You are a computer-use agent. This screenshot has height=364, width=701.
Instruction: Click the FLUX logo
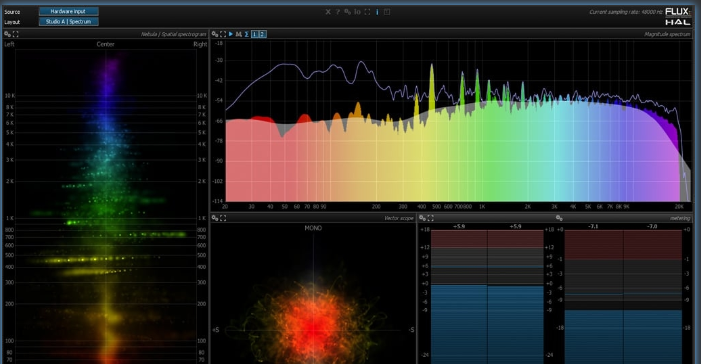tap(678, 12)
